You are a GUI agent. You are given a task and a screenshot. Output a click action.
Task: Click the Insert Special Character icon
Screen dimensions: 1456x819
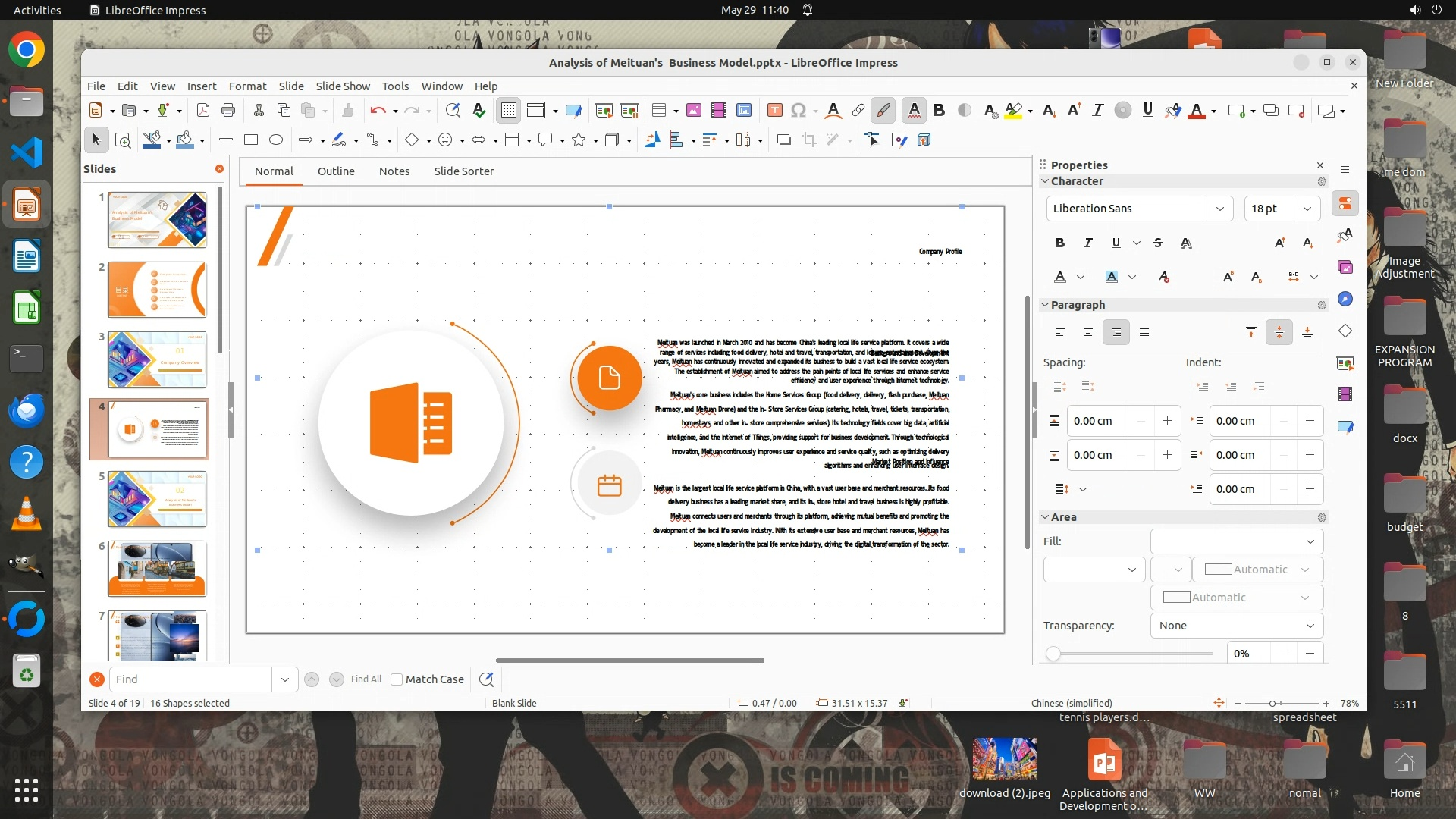[x=798, y=111]
